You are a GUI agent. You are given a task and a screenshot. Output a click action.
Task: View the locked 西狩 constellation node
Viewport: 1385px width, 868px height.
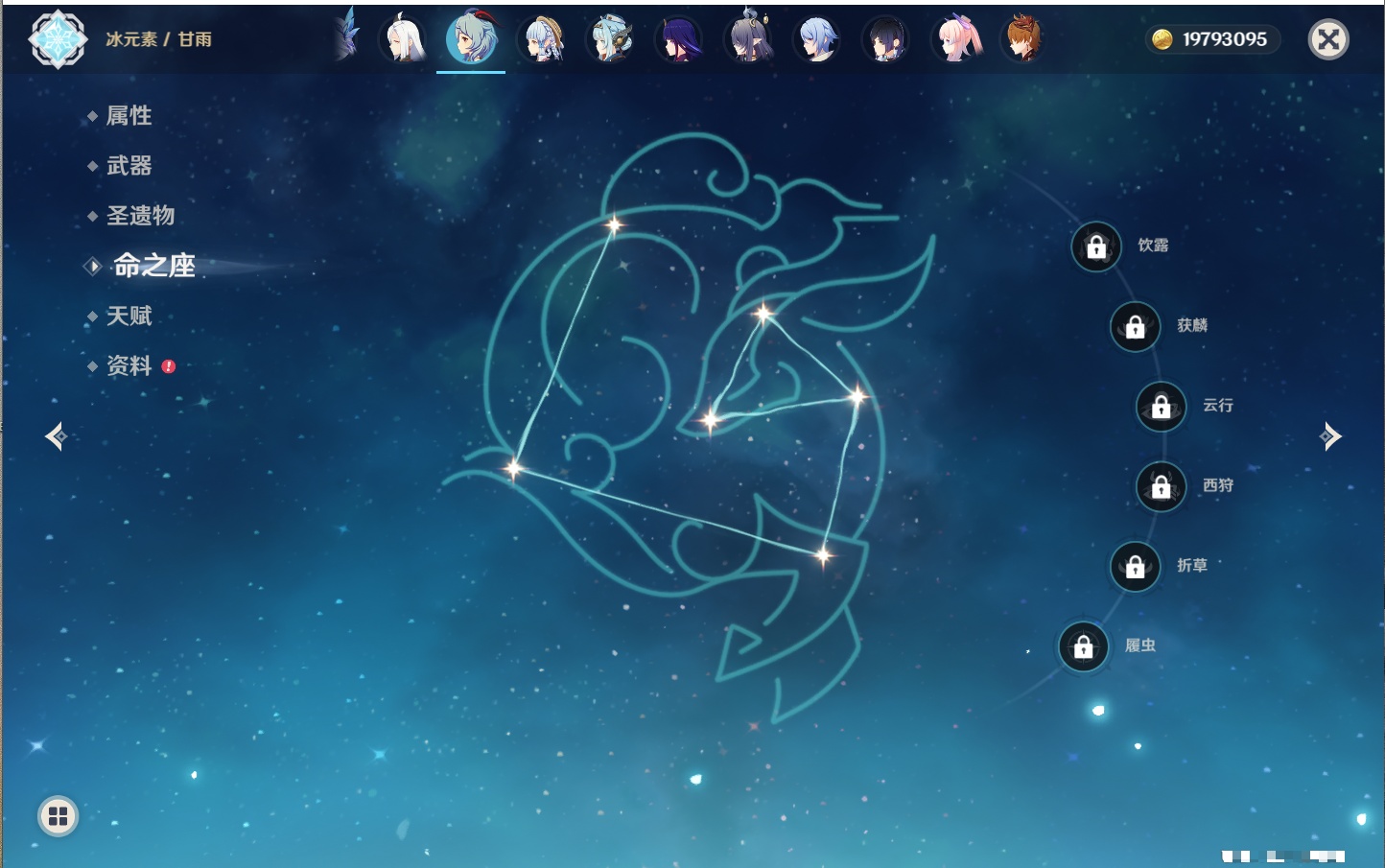point(1161,487)
